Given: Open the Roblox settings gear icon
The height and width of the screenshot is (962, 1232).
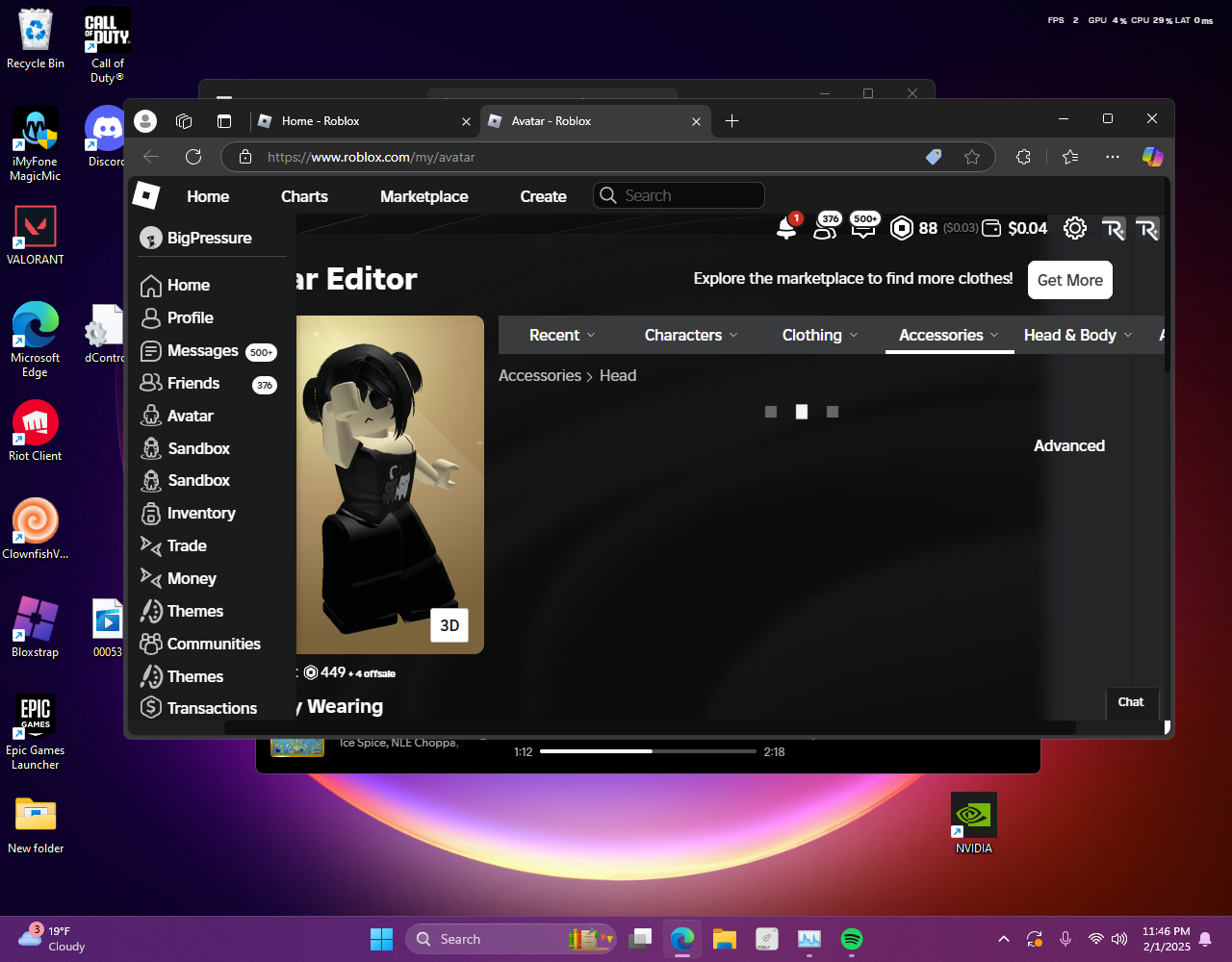Looking at the screenshot, I should pyautogui.click(x=1074, y=228).
